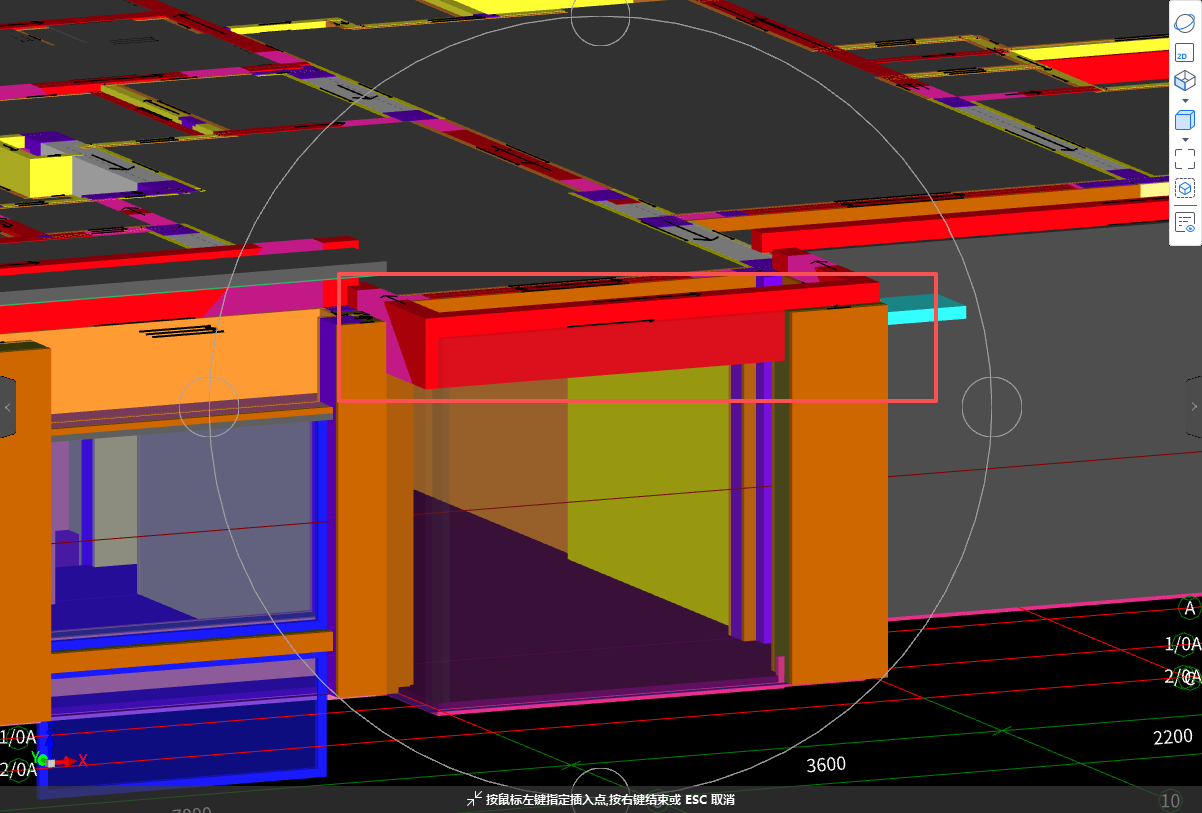Viewport: 1202px width, 813px height.
Task: Click the right orbit circle handle
Action: 992,407
